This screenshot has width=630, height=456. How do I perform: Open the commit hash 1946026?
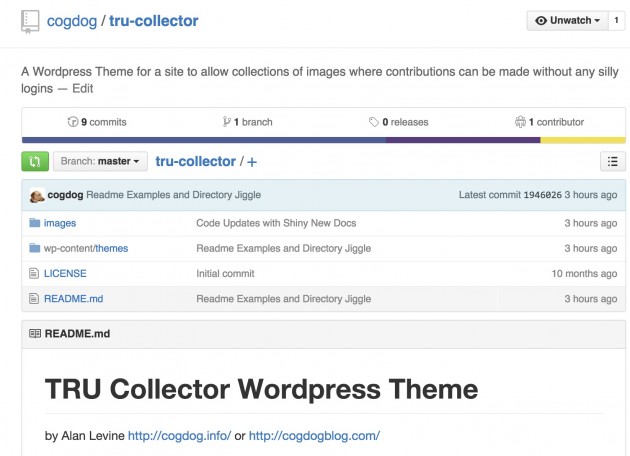[x=542, y=195]
